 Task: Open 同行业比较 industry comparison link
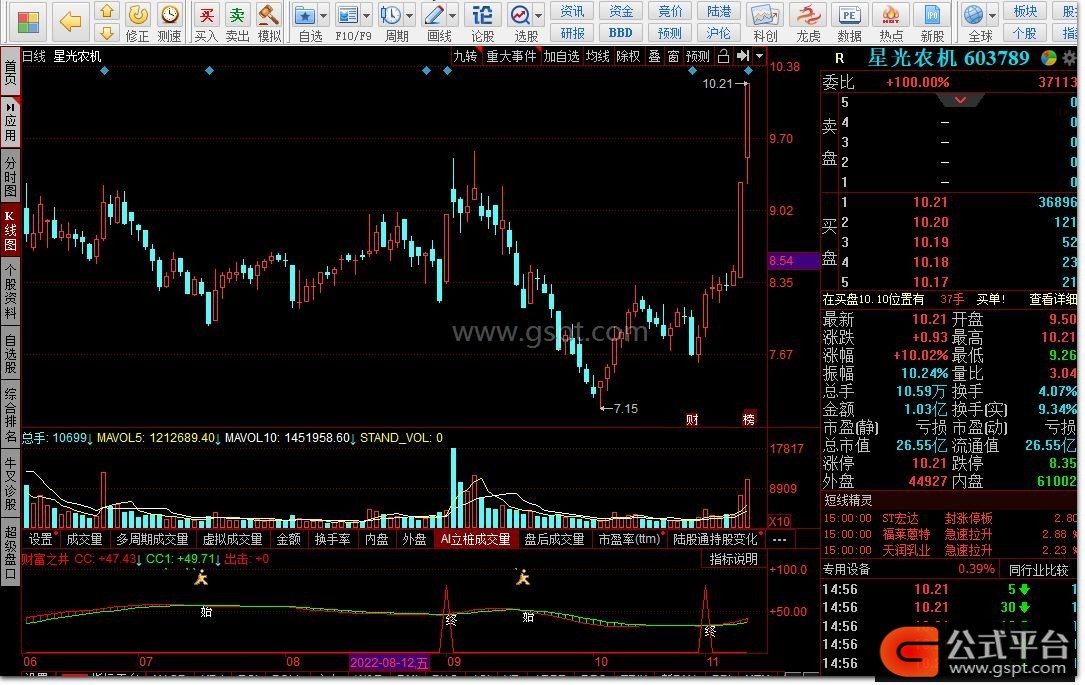[x=1038, y=570]
